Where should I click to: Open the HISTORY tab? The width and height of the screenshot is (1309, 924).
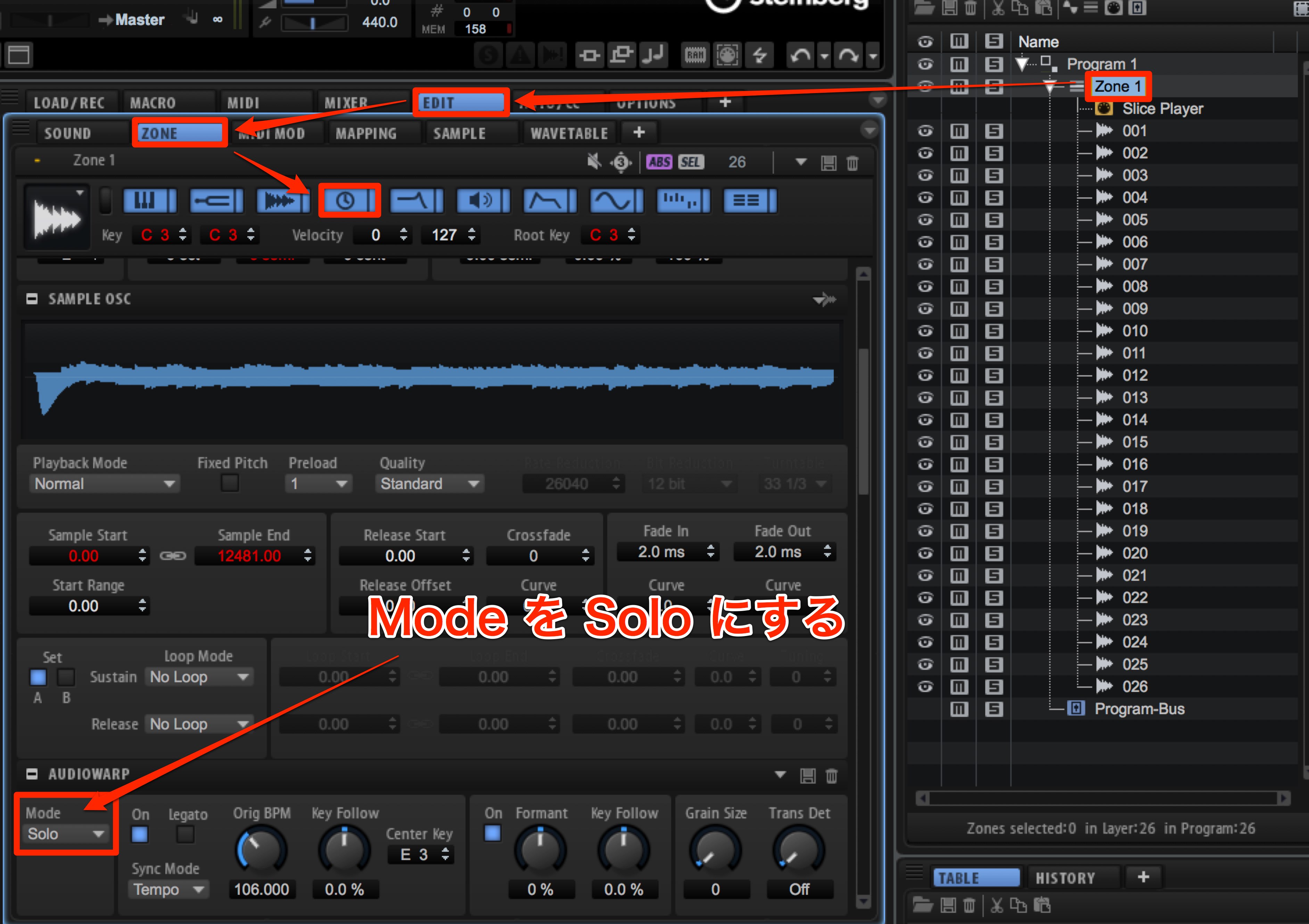pyautogui.click(x=1065, y=878)
